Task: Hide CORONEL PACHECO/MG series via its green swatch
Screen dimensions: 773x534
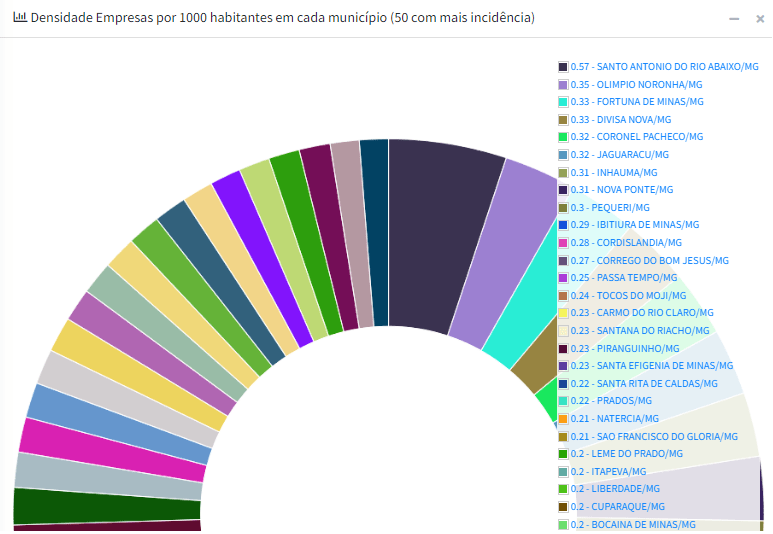Action: point(563,137)
